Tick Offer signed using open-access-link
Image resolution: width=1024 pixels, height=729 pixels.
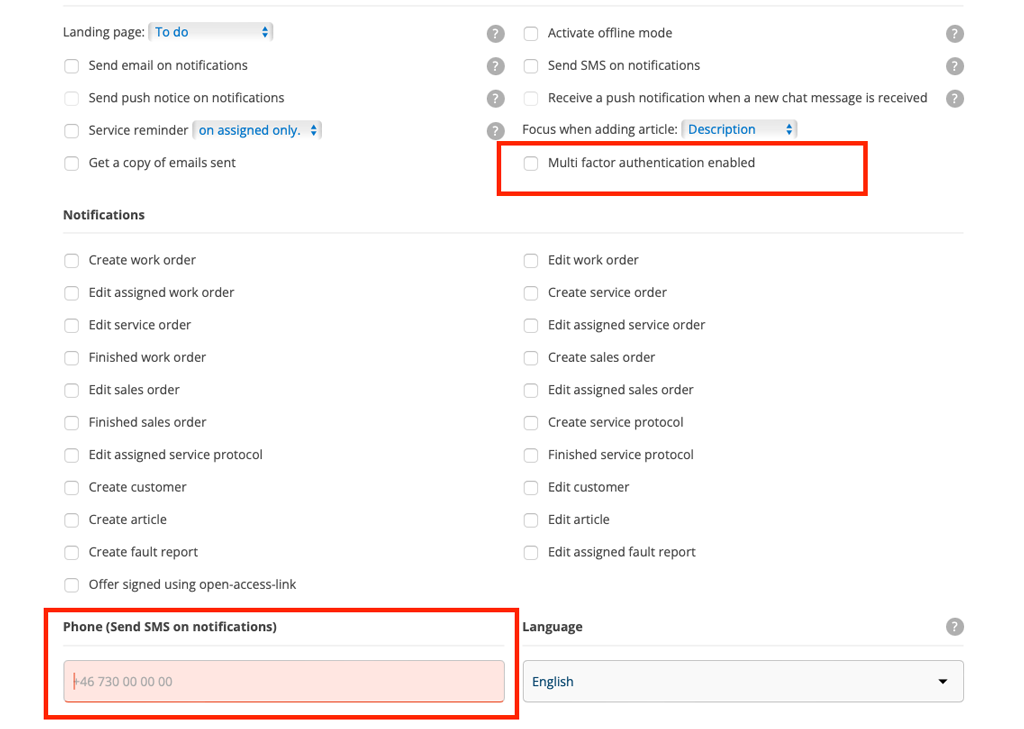tap(72, 585)
